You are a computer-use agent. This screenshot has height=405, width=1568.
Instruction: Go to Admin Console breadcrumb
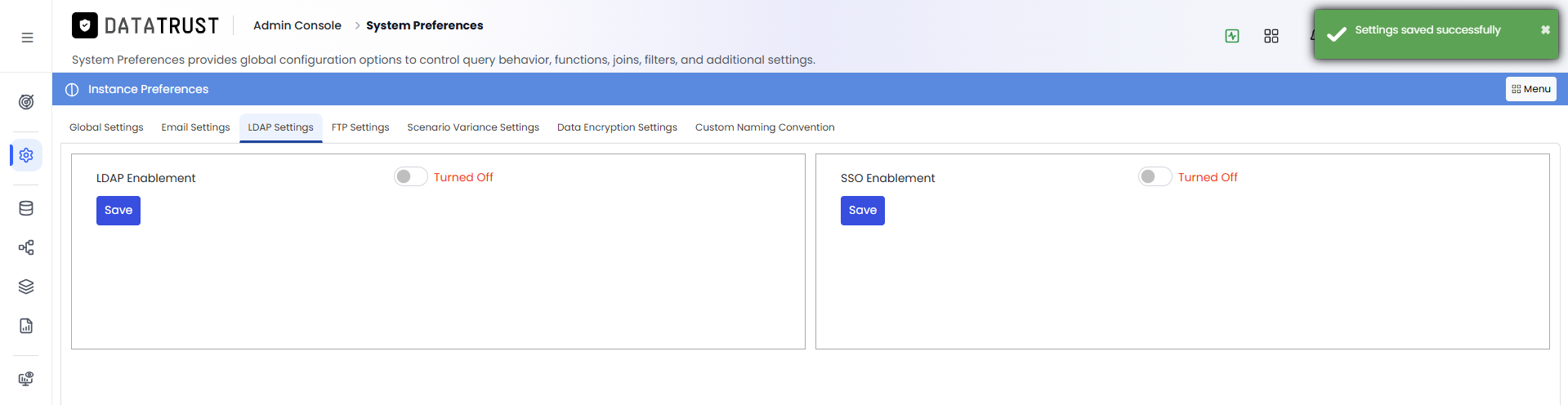tap(297, 25)
